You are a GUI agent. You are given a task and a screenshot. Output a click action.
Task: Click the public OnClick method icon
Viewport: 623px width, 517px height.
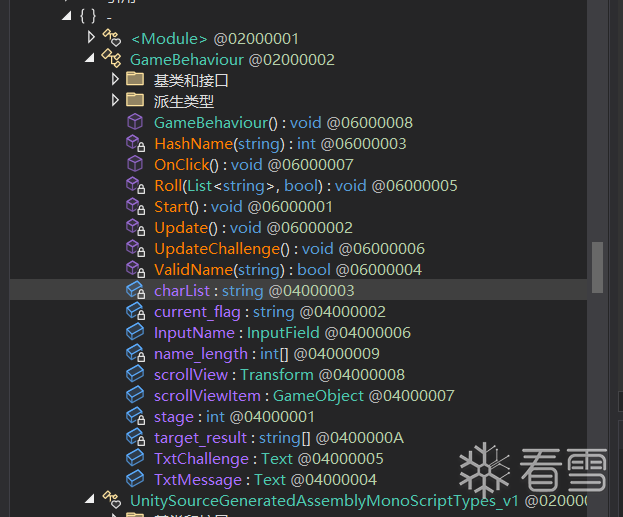click(x=135, y=164)
